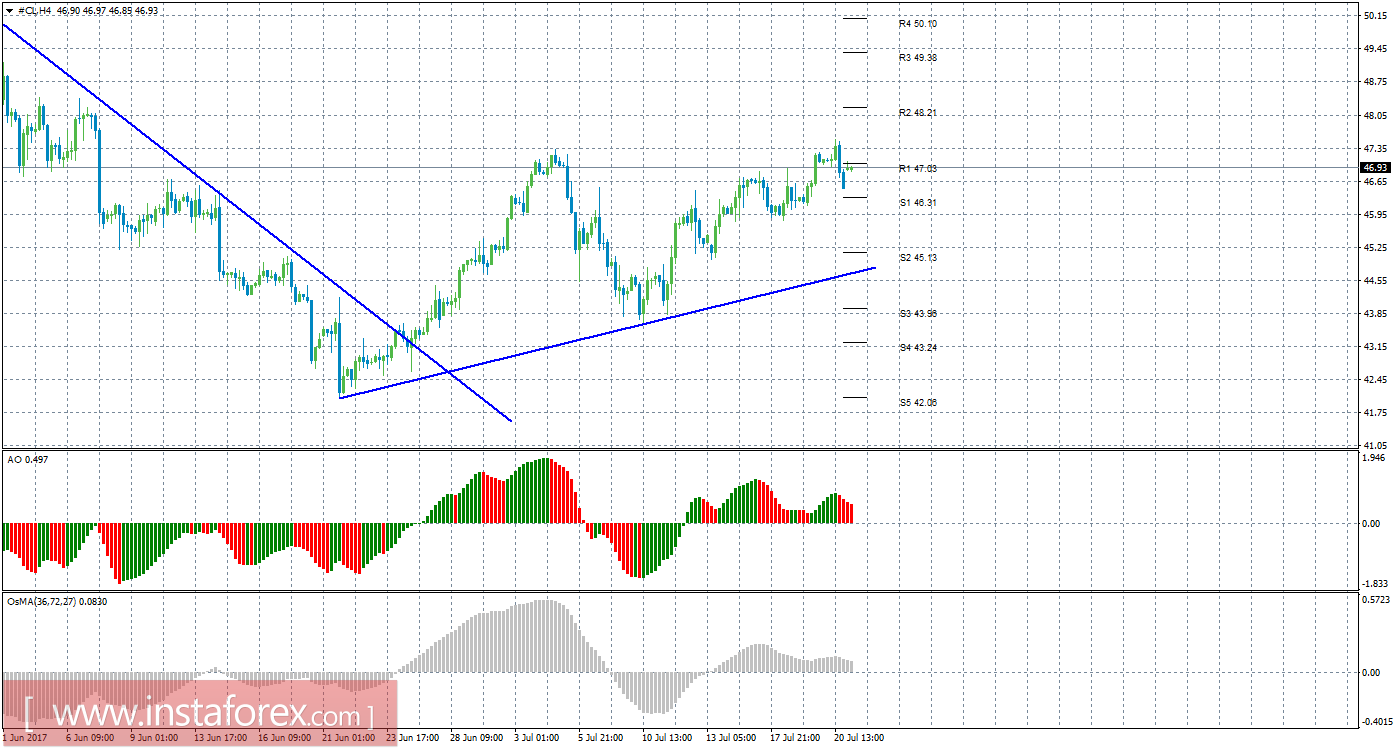Select the descending blue trendline

point(257,222)
